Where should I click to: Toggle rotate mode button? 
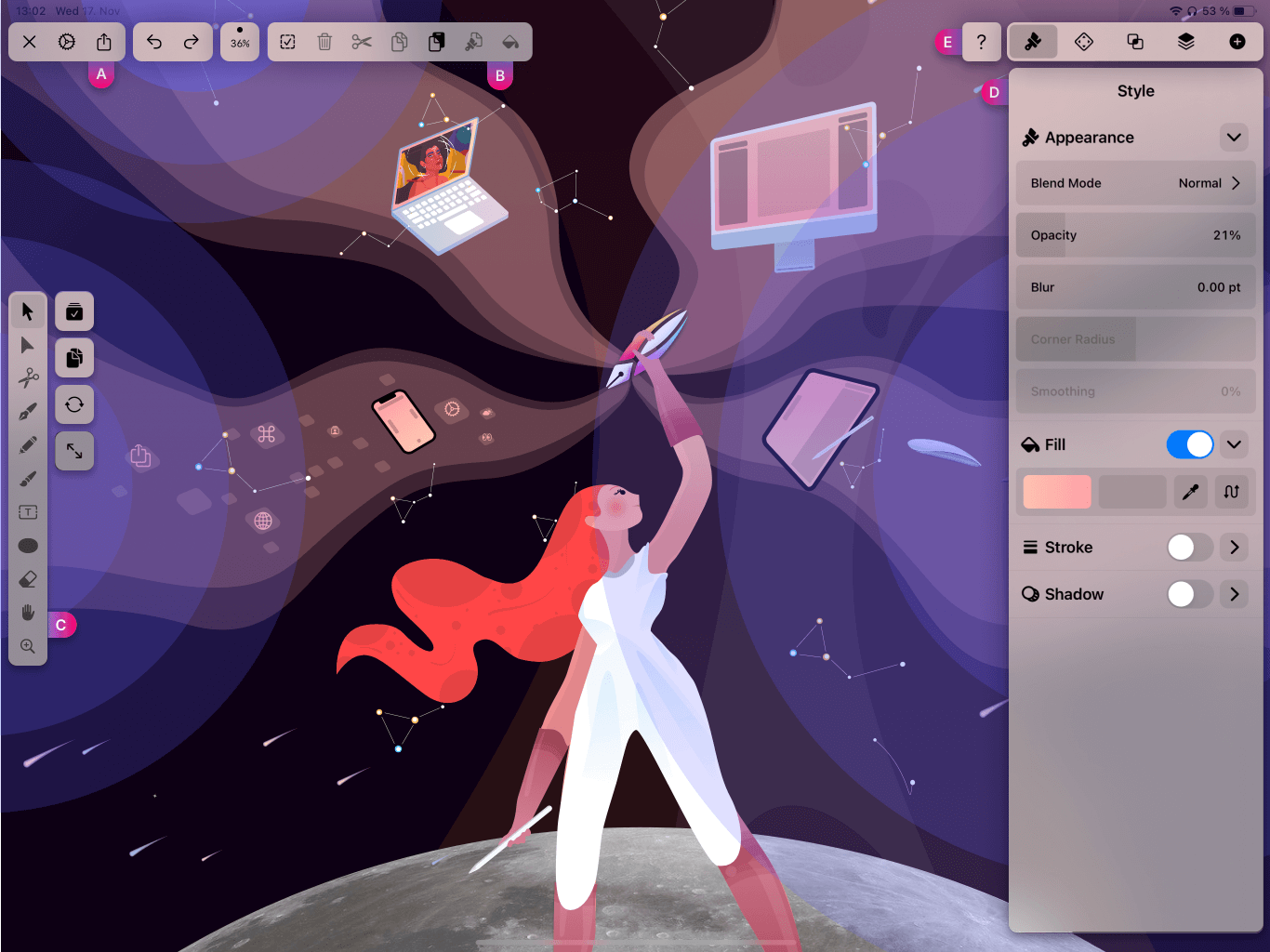[x=74, y=404]
